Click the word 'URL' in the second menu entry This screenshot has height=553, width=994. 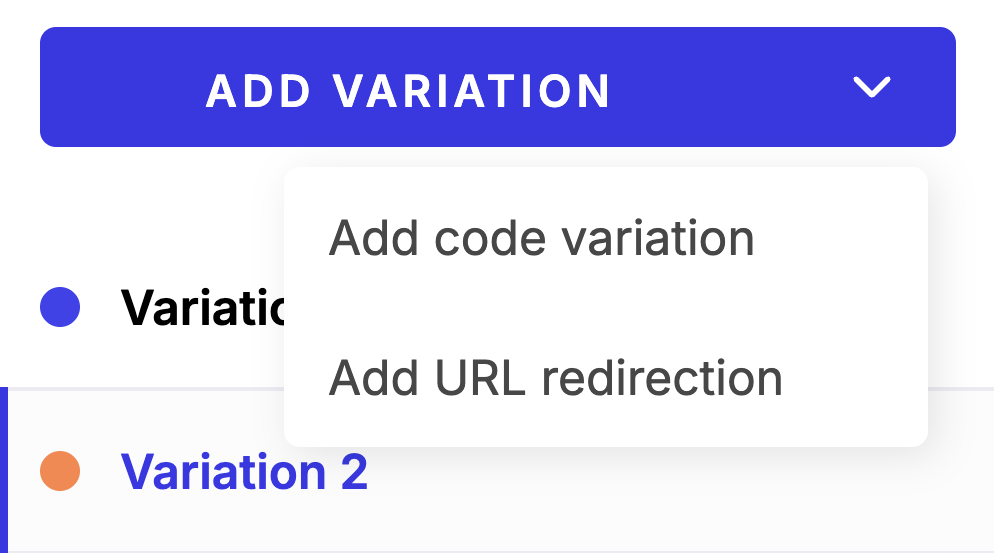(x=480, y=378)
